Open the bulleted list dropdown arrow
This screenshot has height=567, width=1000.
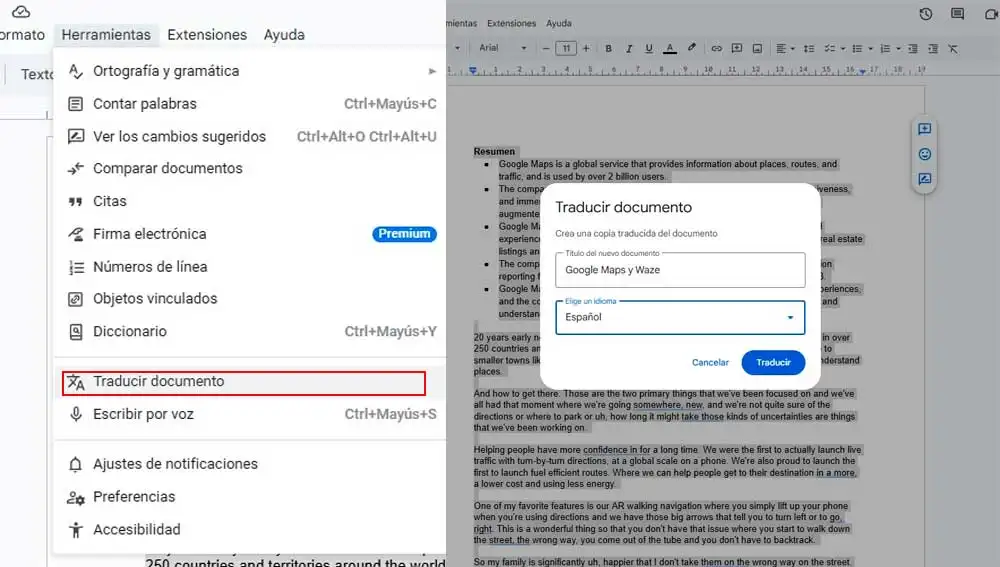tap(871, 48)
